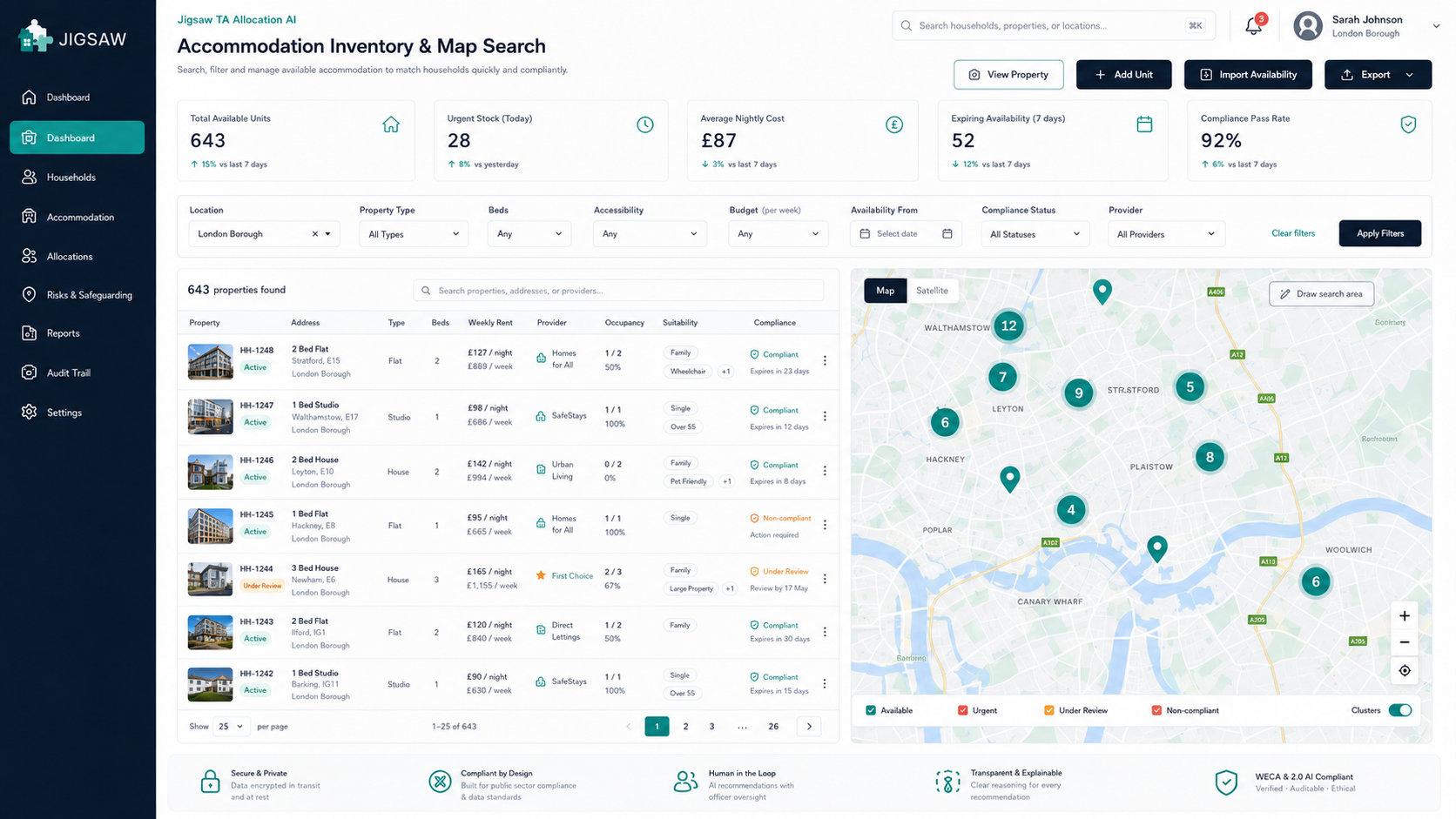
Task: Open row menu for HH-1248
Action: (x=825, y=360)
